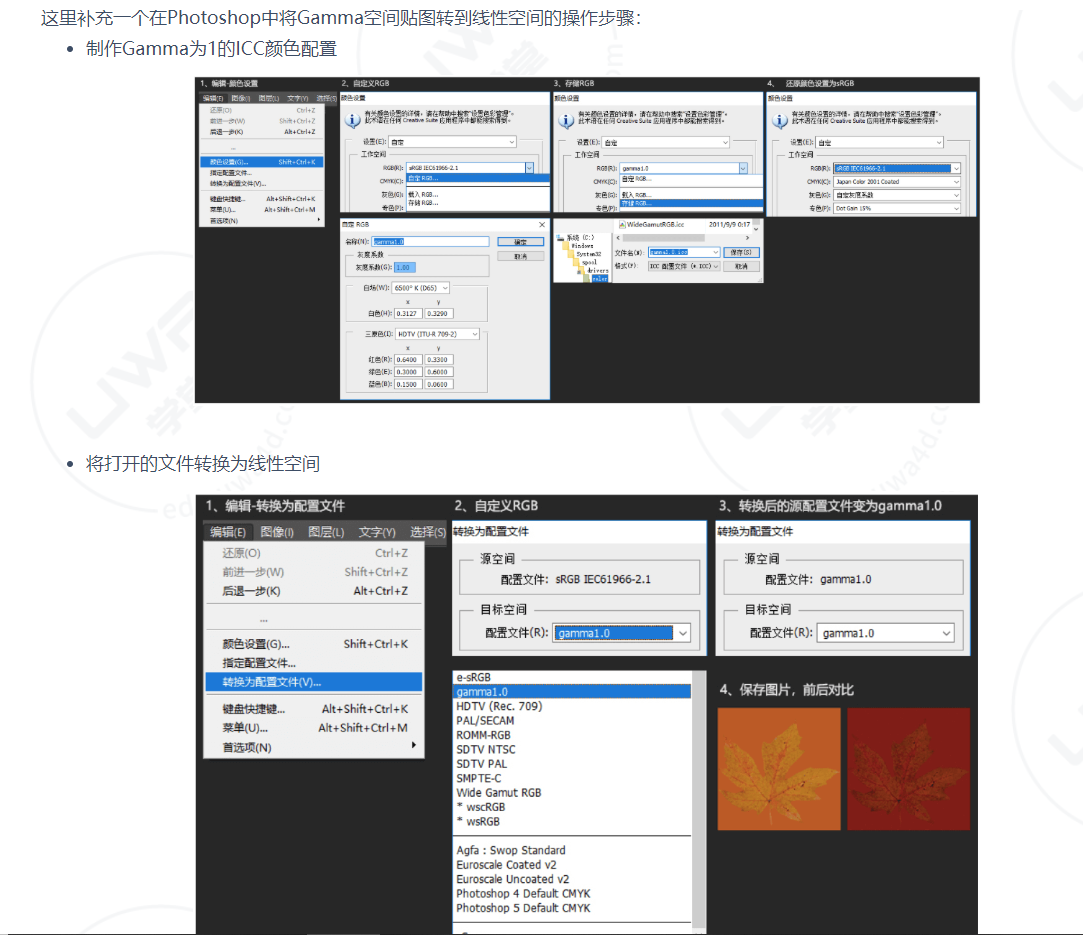Click info icon in 自定义RGB step dialog
Image resolution: width=1083 pixels, height=935 pixels.
[x=352, y=121]
